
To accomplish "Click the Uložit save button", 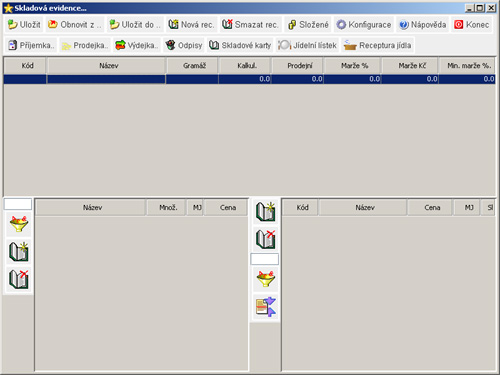I will point(24,25).
